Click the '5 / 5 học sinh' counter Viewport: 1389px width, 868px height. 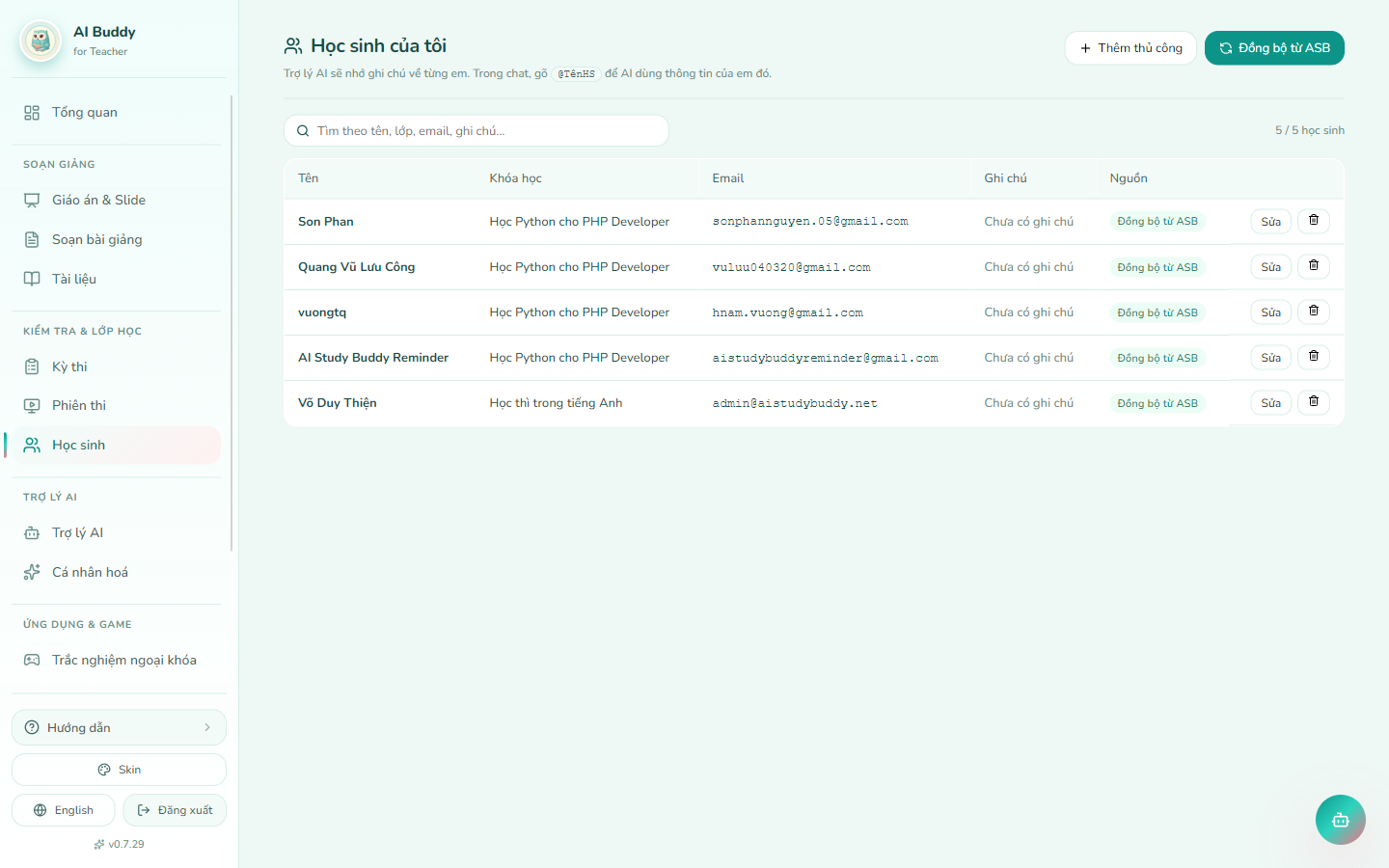coord(1310,130)
